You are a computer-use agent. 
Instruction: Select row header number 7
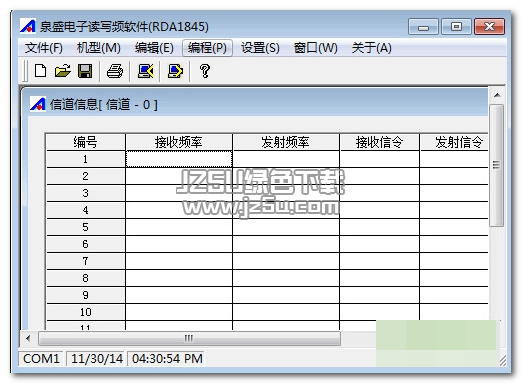pyautogui.click(x=86, y=261)
